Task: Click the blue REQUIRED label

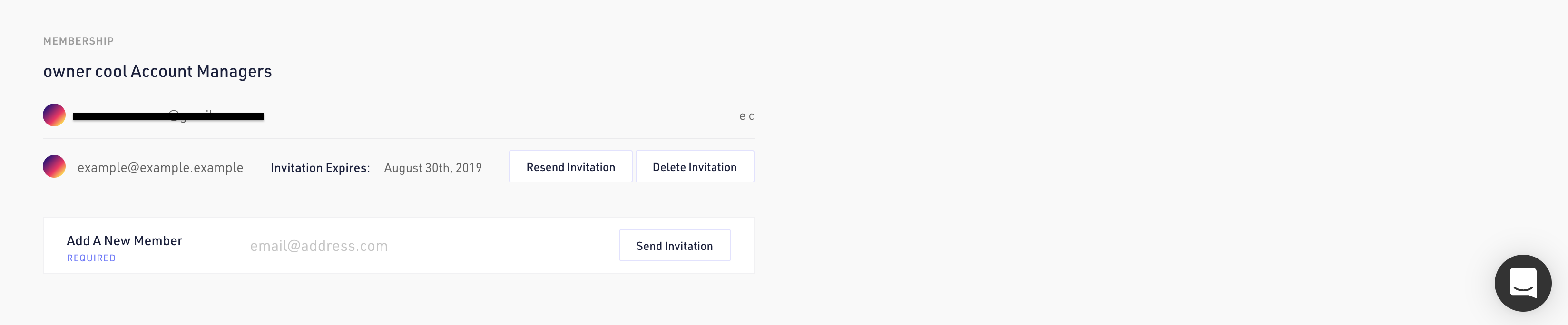Action: (91, 258)
